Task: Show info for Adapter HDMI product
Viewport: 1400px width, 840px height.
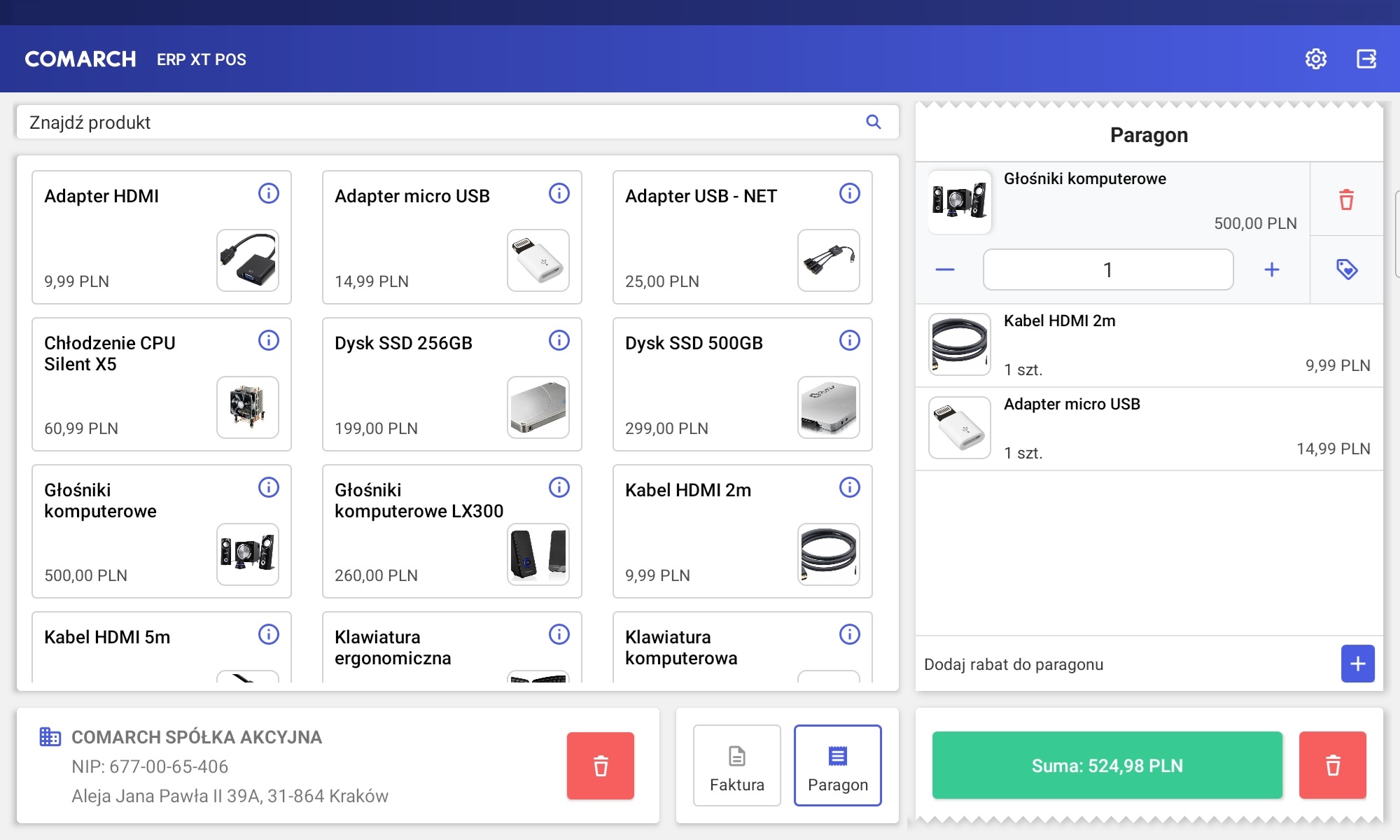Action: click(x=268, y=193)
